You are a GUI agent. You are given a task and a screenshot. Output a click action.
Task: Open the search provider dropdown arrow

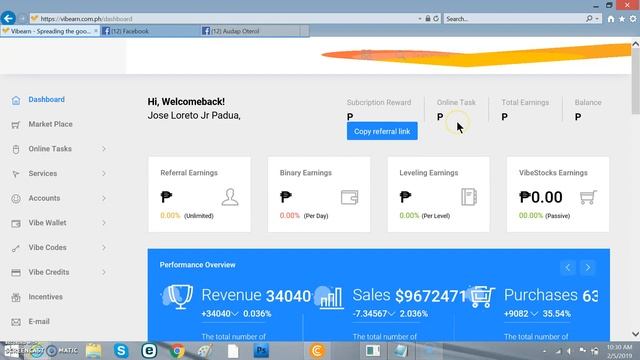click(x=597, y=19)
